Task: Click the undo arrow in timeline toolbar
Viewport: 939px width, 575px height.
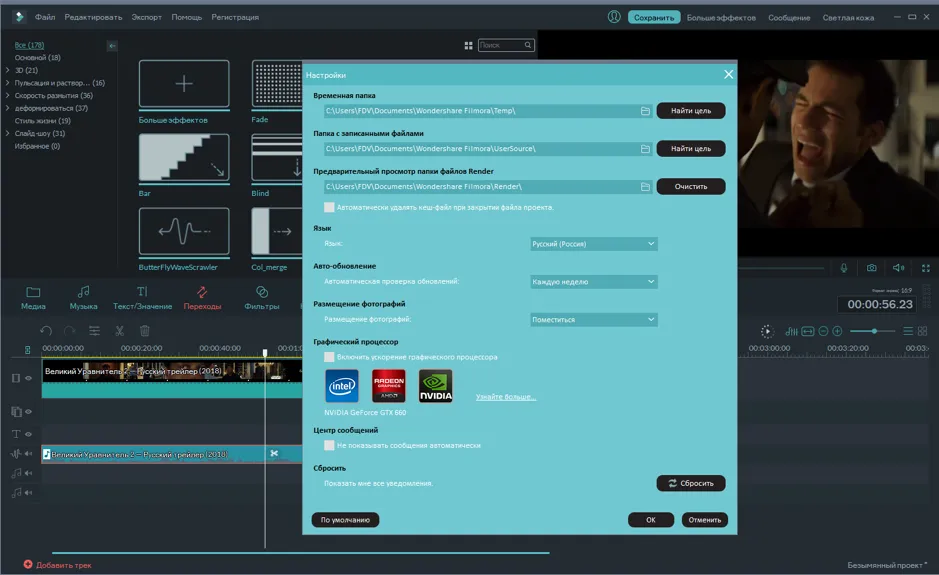Action: click(x=46, y=331)
